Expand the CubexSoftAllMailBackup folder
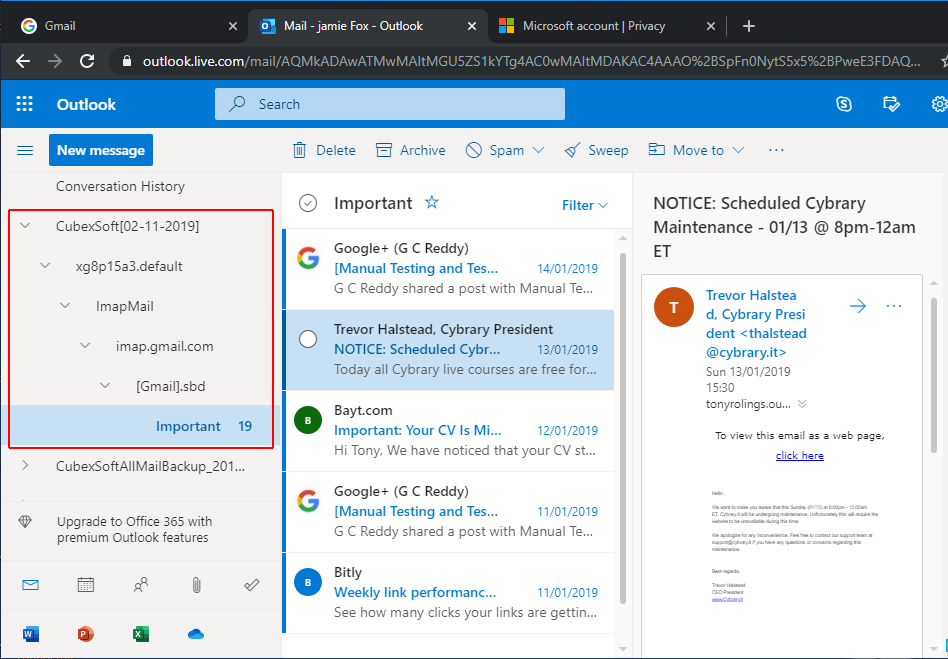 [x=25, y=466]
